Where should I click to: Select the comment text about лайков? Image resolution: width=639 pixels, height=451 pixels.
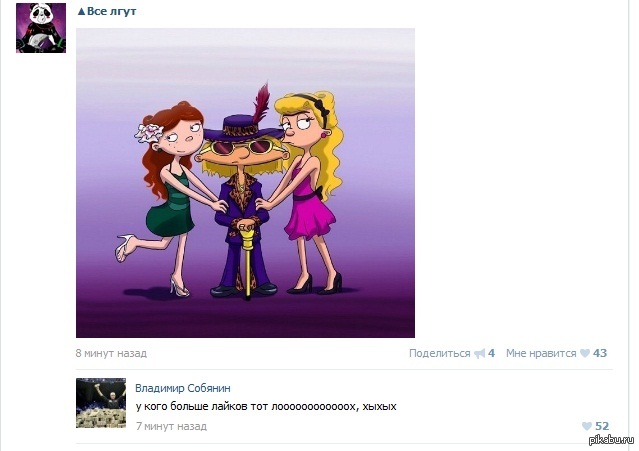(x=266, y=407)
